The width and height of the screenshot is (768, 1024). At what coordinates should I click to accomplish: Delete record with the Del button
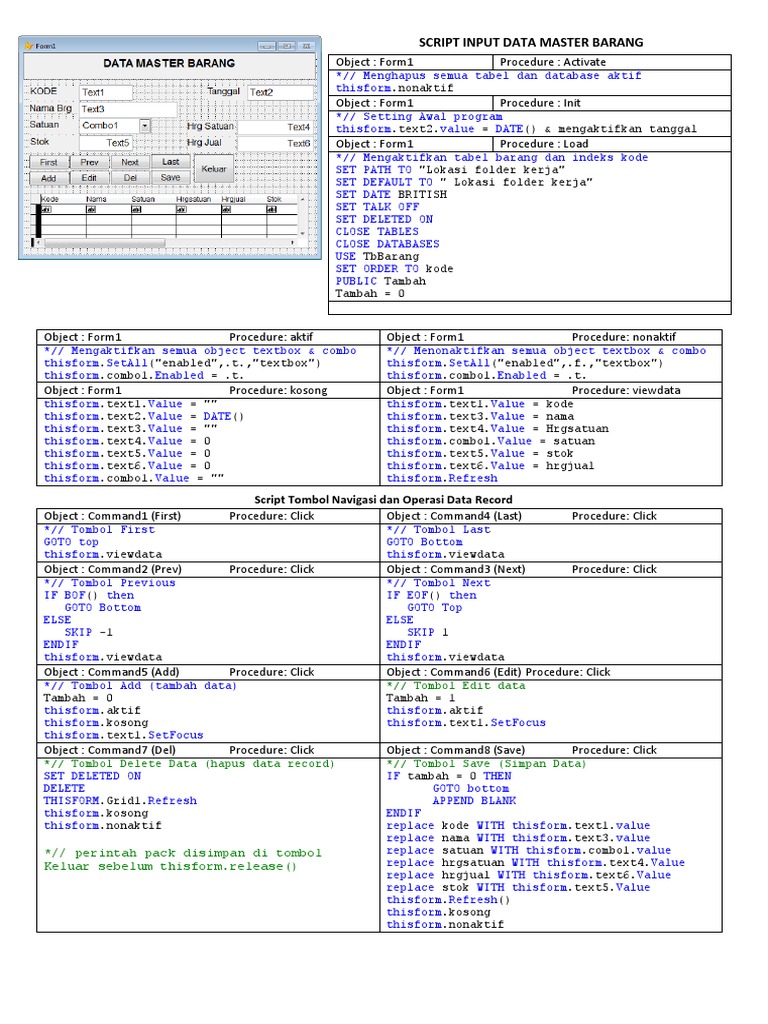tap(130, 178)
